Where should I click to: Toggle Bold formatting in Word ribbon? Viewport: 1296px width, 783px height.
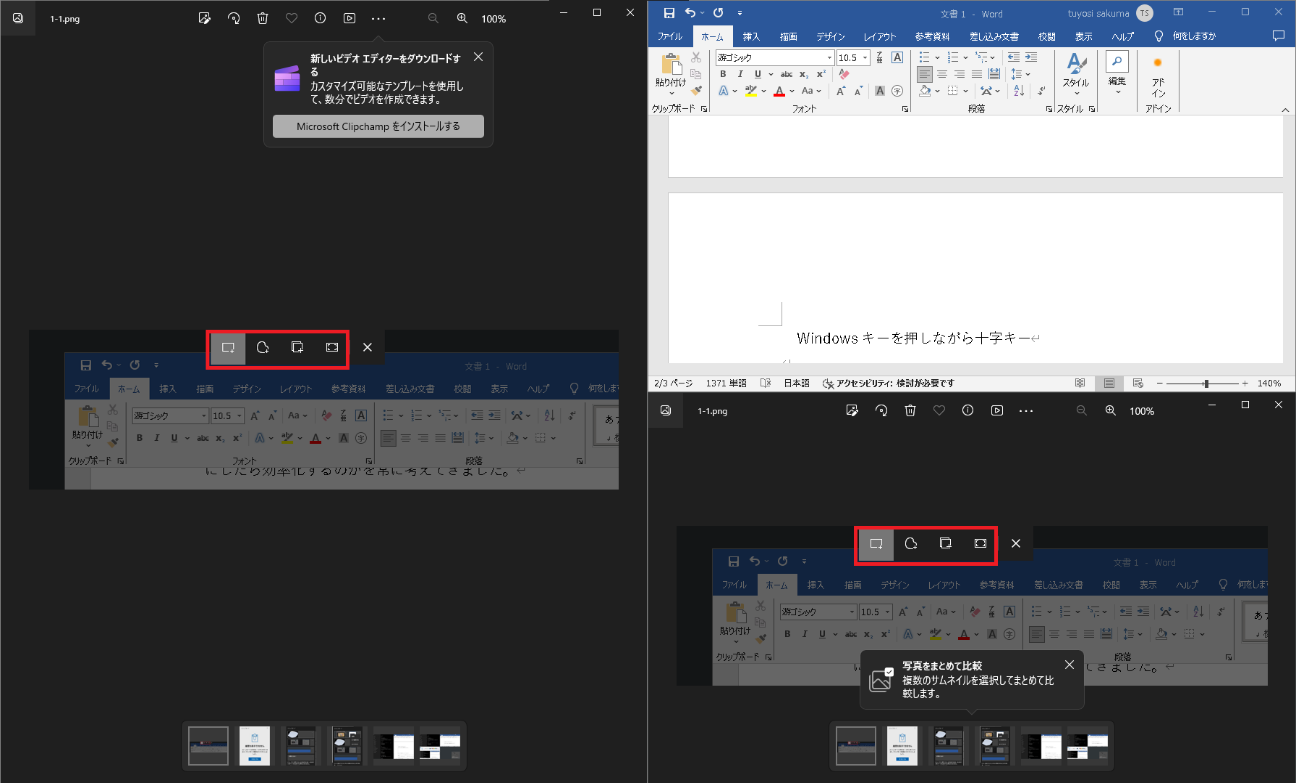pos(723,74)
